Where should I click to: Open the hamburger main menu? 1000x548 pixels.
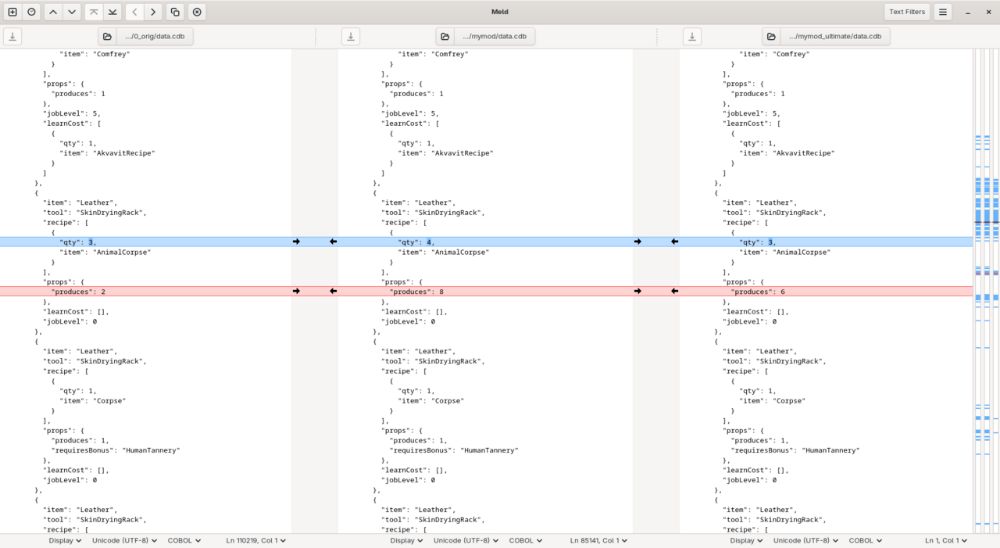[x=943, y=12]
